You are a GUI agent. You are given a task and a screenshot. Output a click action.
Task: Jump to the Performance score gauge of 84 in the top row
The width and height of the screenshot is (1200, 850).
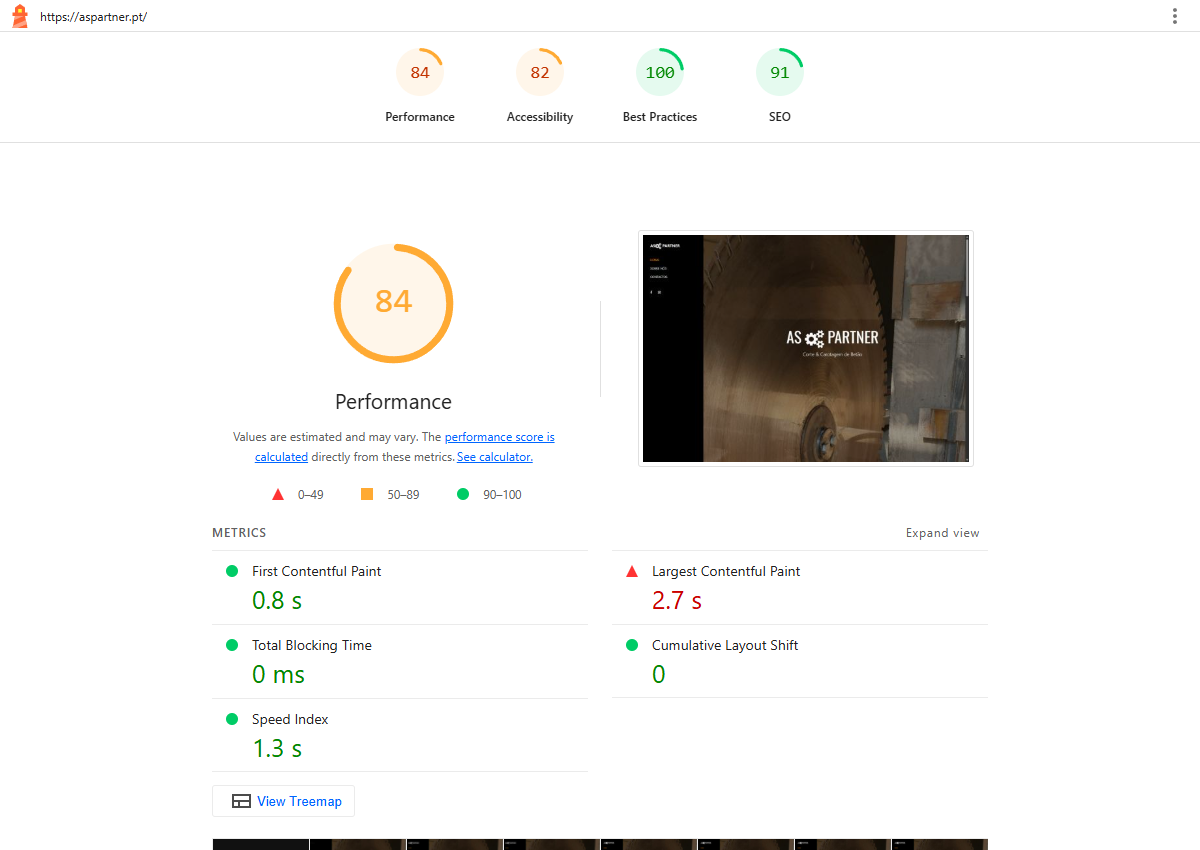point(420,73)
